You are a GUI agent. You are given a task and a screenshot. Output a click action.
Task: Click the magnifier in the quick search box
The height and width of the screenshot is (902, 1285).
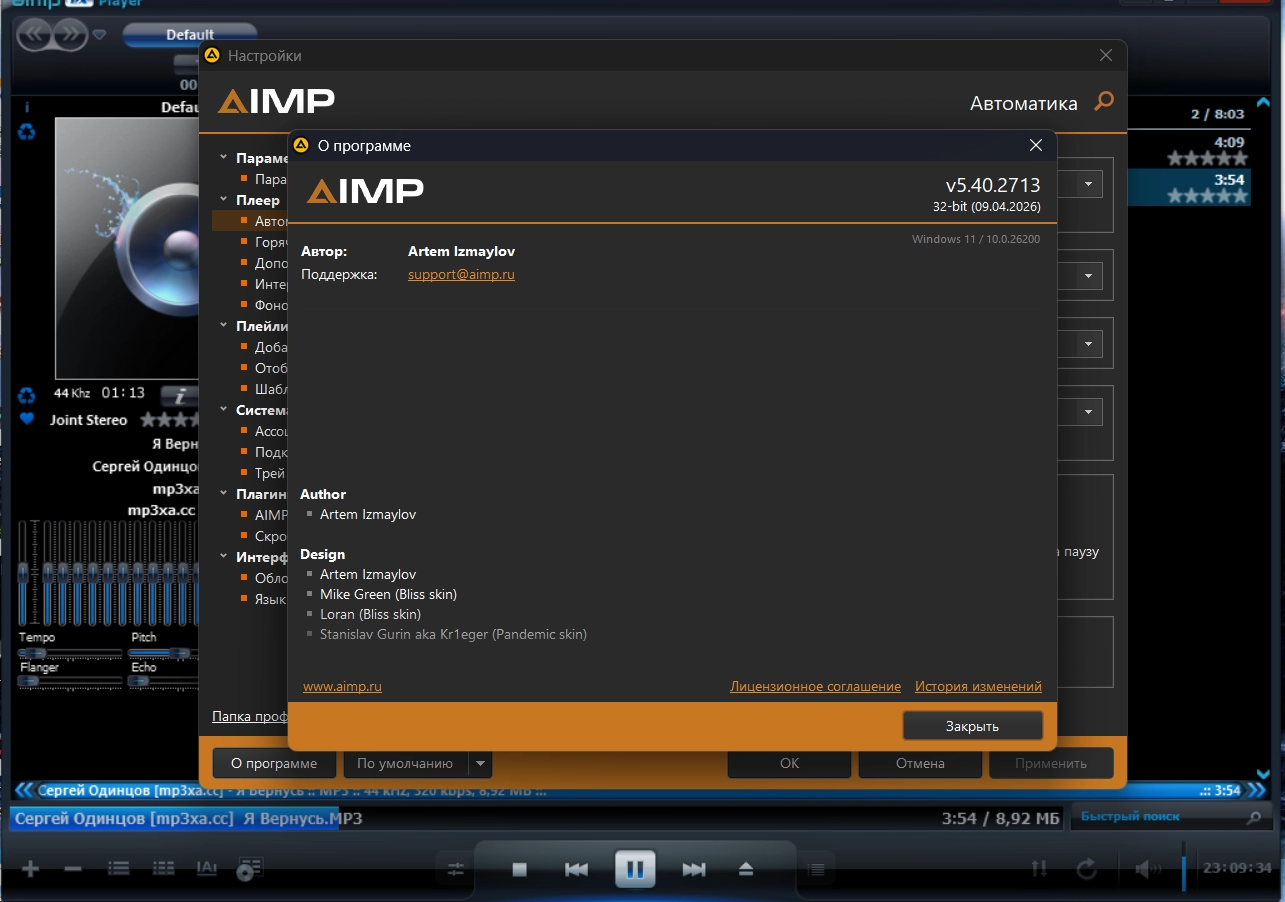point(1254,817)
